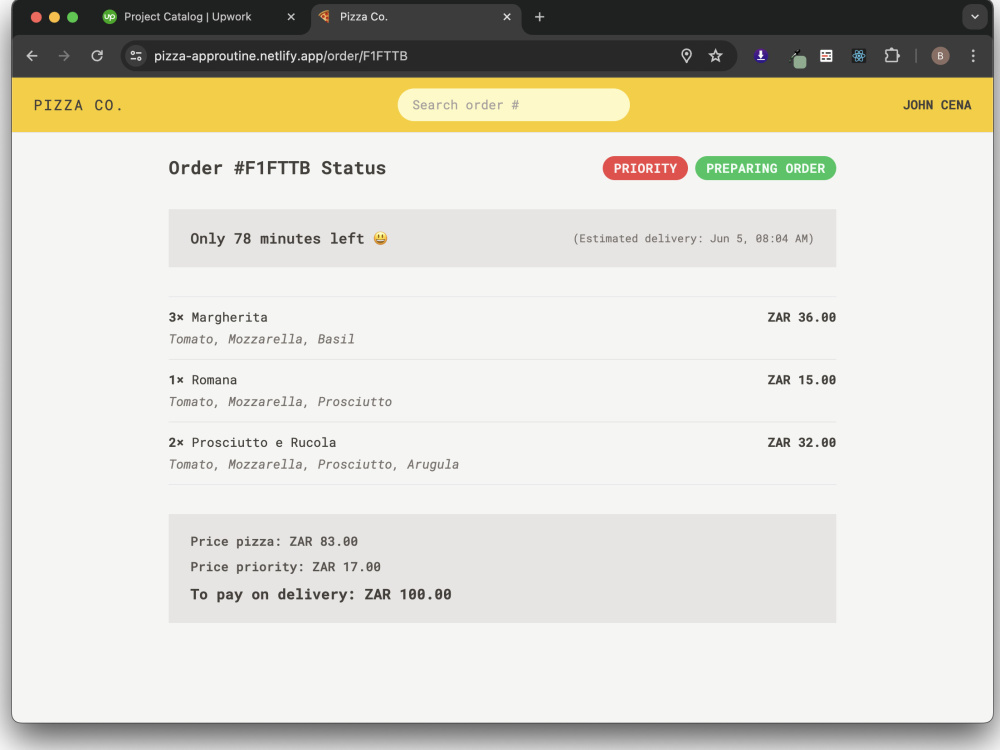1000x750 pixels.
Task: Click the macOS yellow minimize button
Action: [54, 17]
